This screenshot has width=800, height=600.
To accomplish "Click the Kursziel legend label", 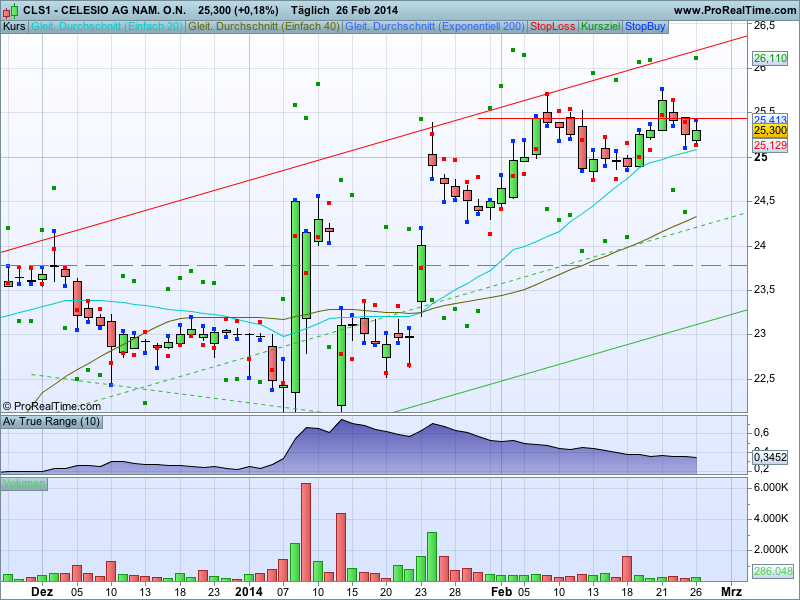I will 600,26.
